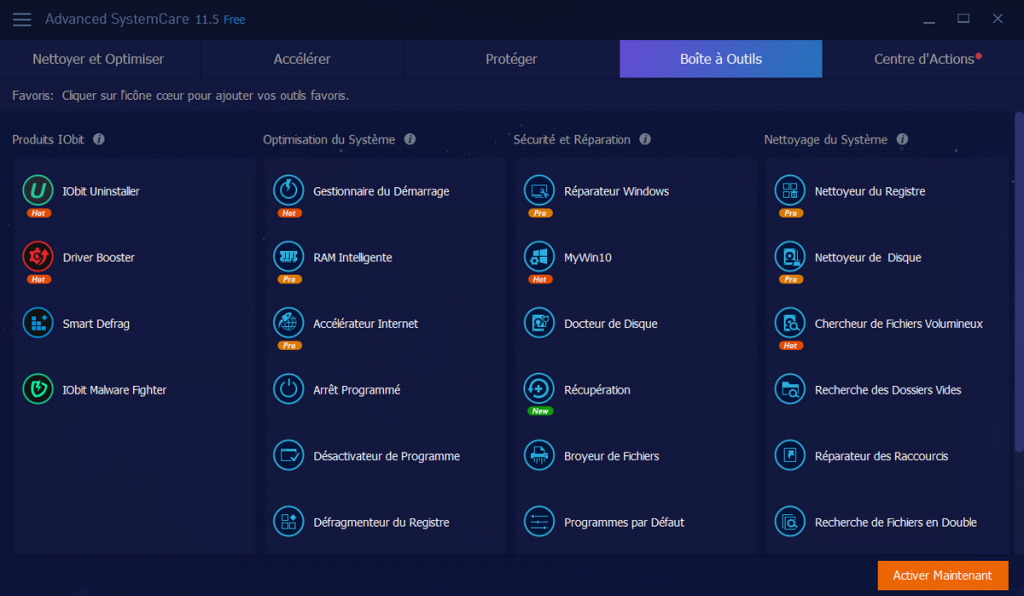
Task: Click the Smart Defrag icon
Action: tap(38, 323)
